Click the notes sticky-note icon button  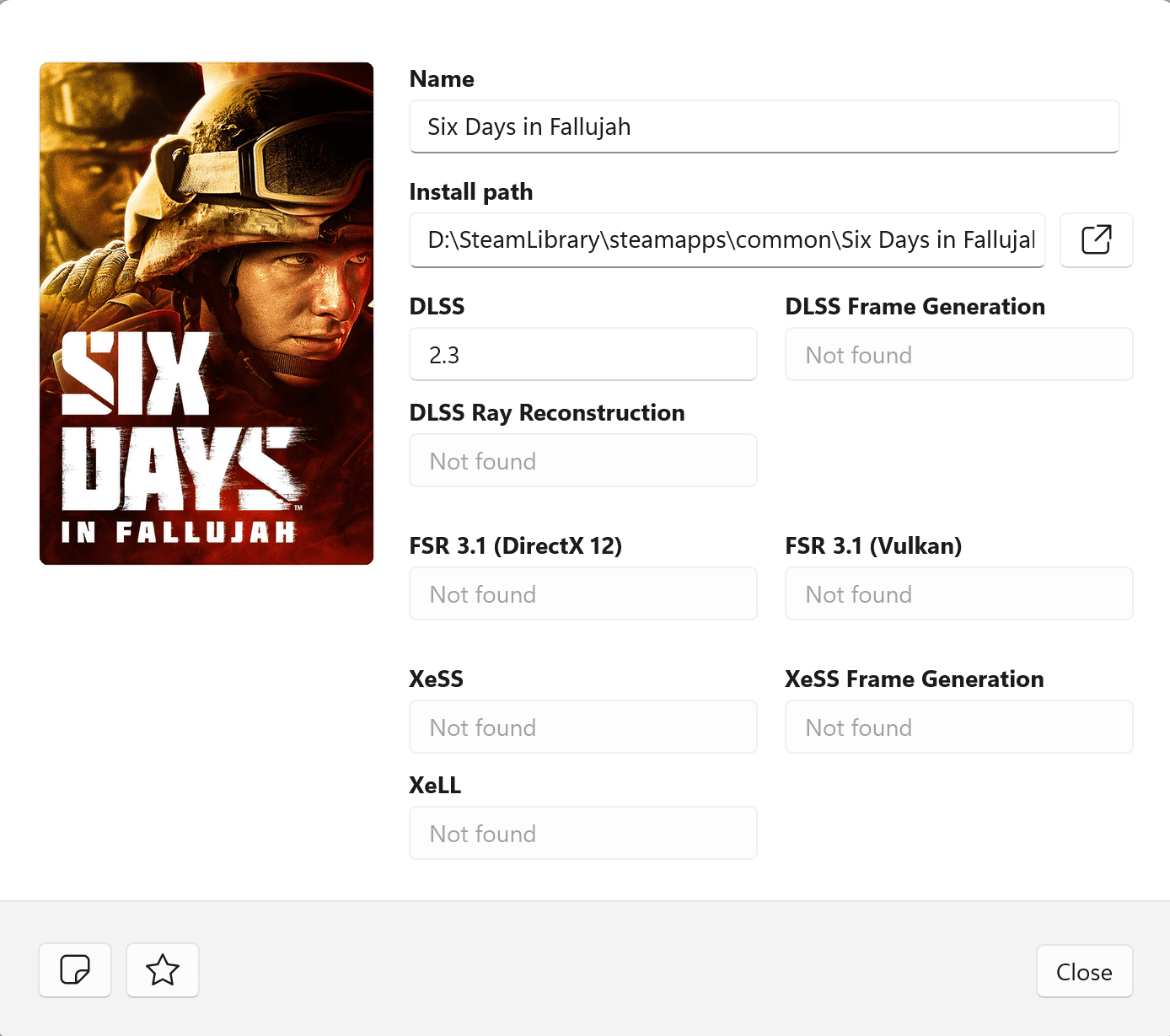point(75,970)
